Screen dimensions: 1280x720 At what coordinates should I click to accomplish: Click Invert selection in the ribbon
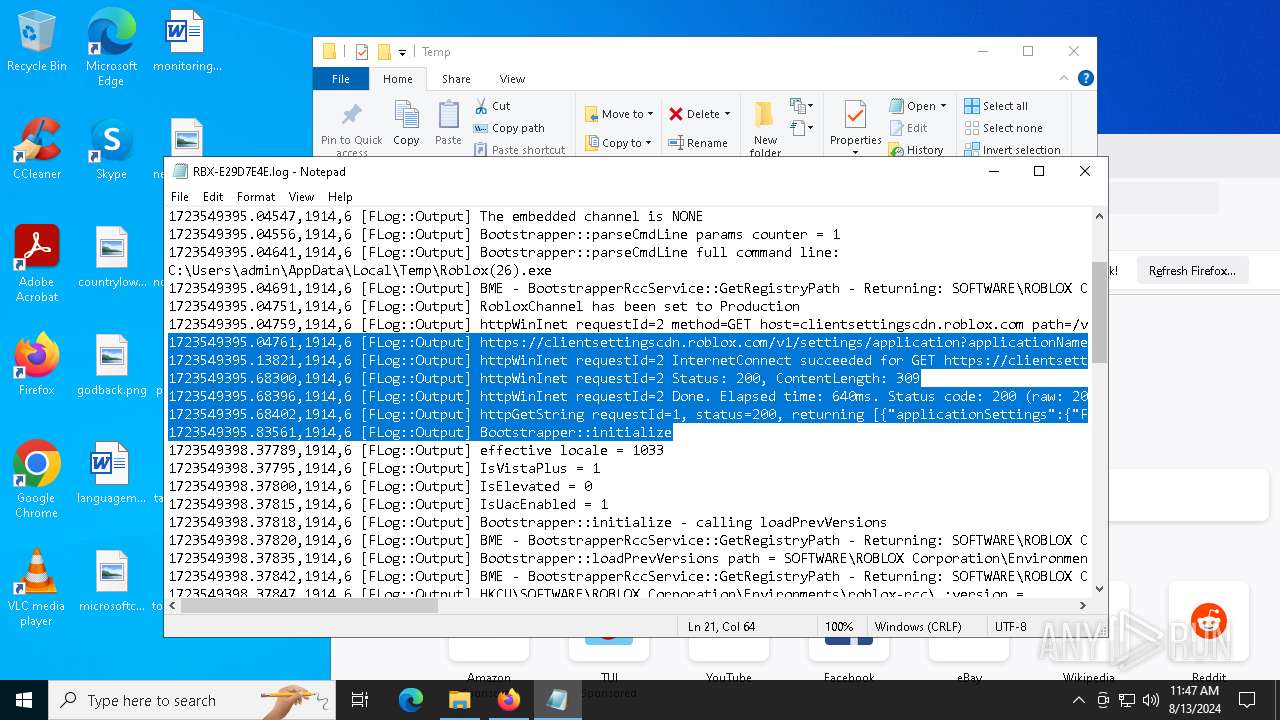pyautogui.click(x=1012, y=150)
